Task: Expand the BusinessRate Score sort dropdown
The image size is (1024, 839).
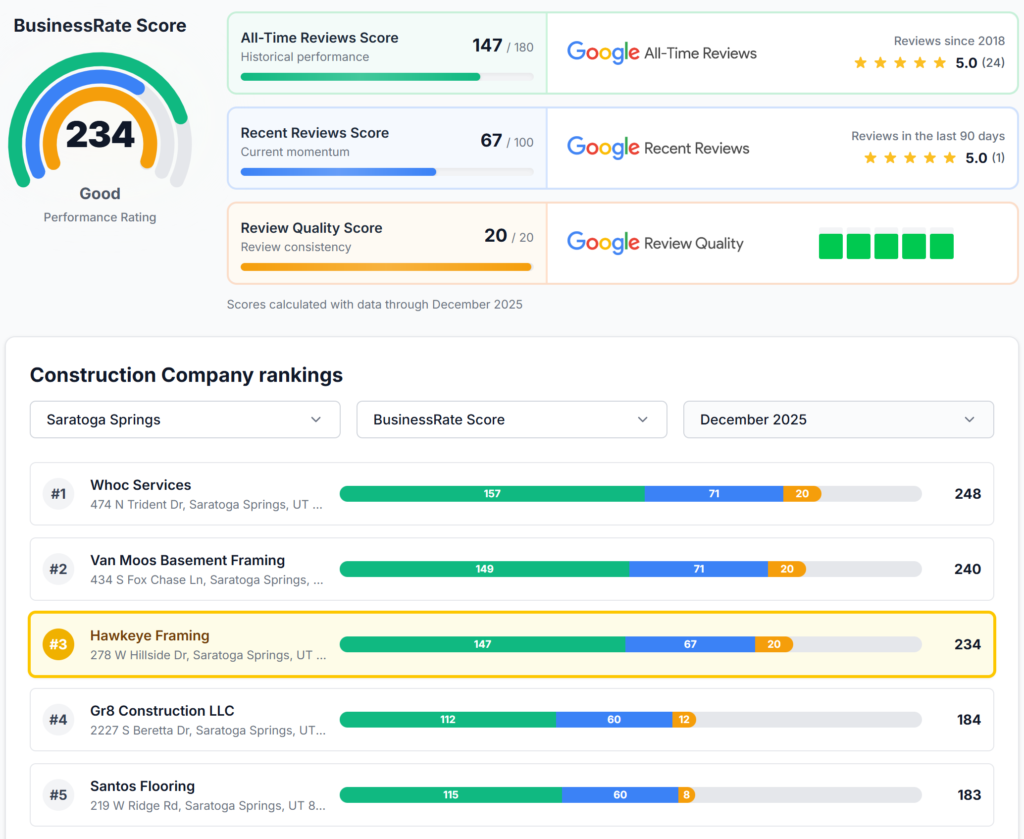Action: click(x=511, y=420)
